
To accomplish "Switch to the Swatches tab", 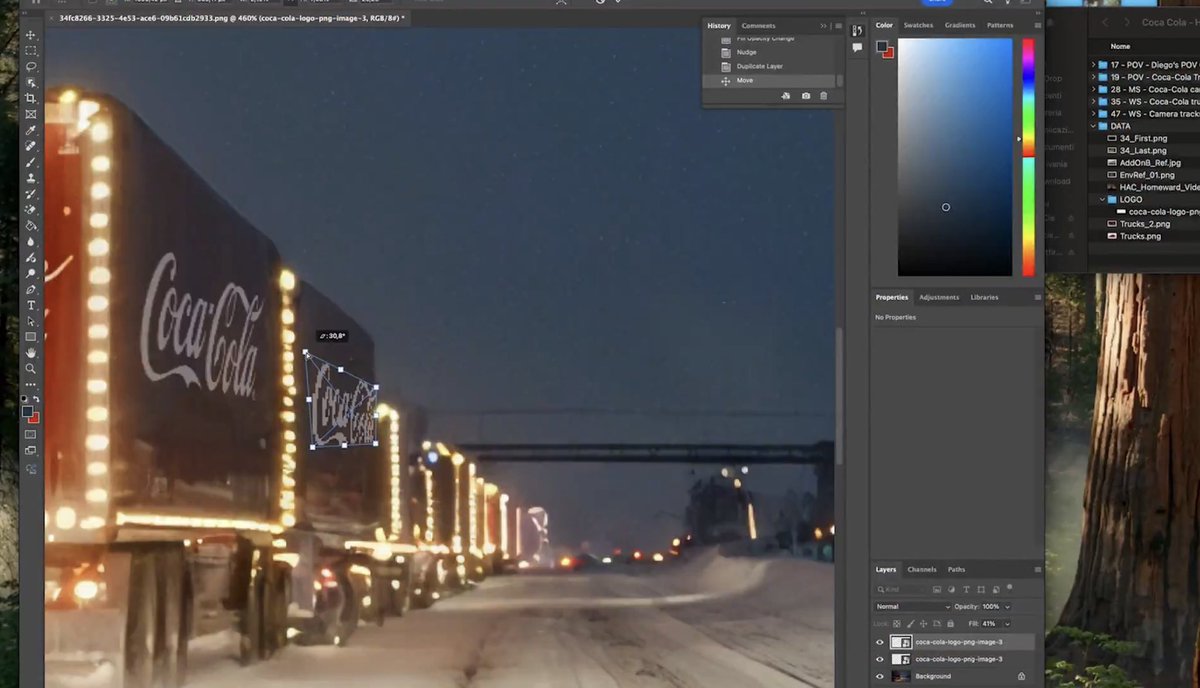I will 918,25.
